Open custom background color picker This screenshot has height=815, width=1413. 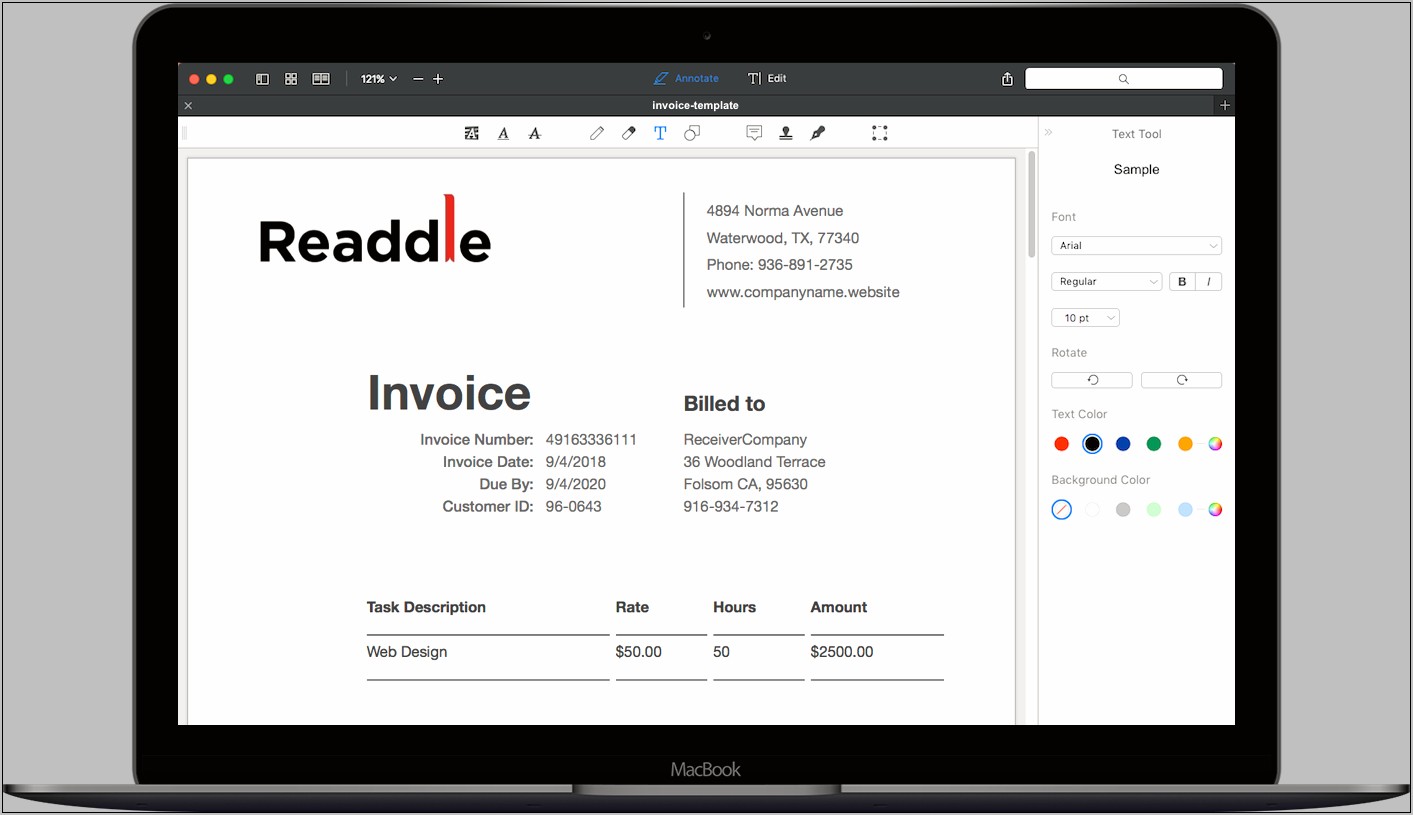pos(1215,510)
